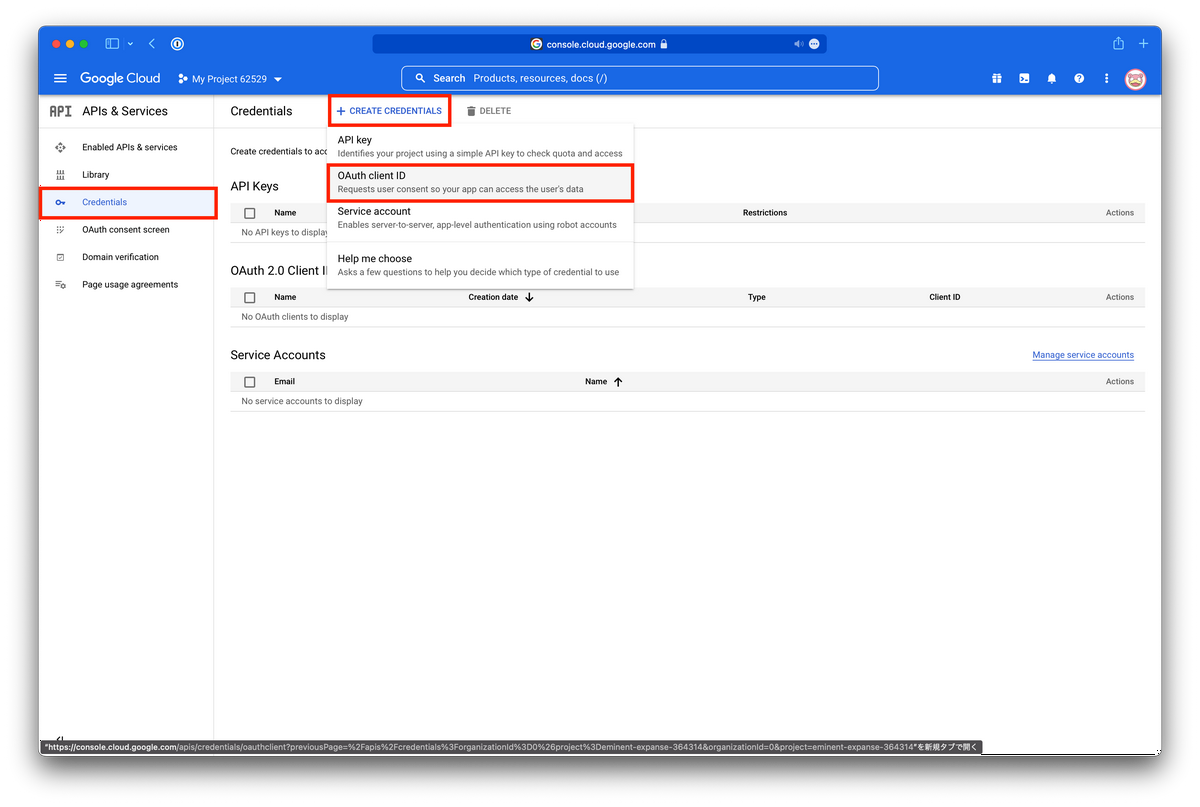Open the Safari tab group chevron
The height and width of the screenshot is (807, 1200).
pyautogui.click(x=130, y=44)
